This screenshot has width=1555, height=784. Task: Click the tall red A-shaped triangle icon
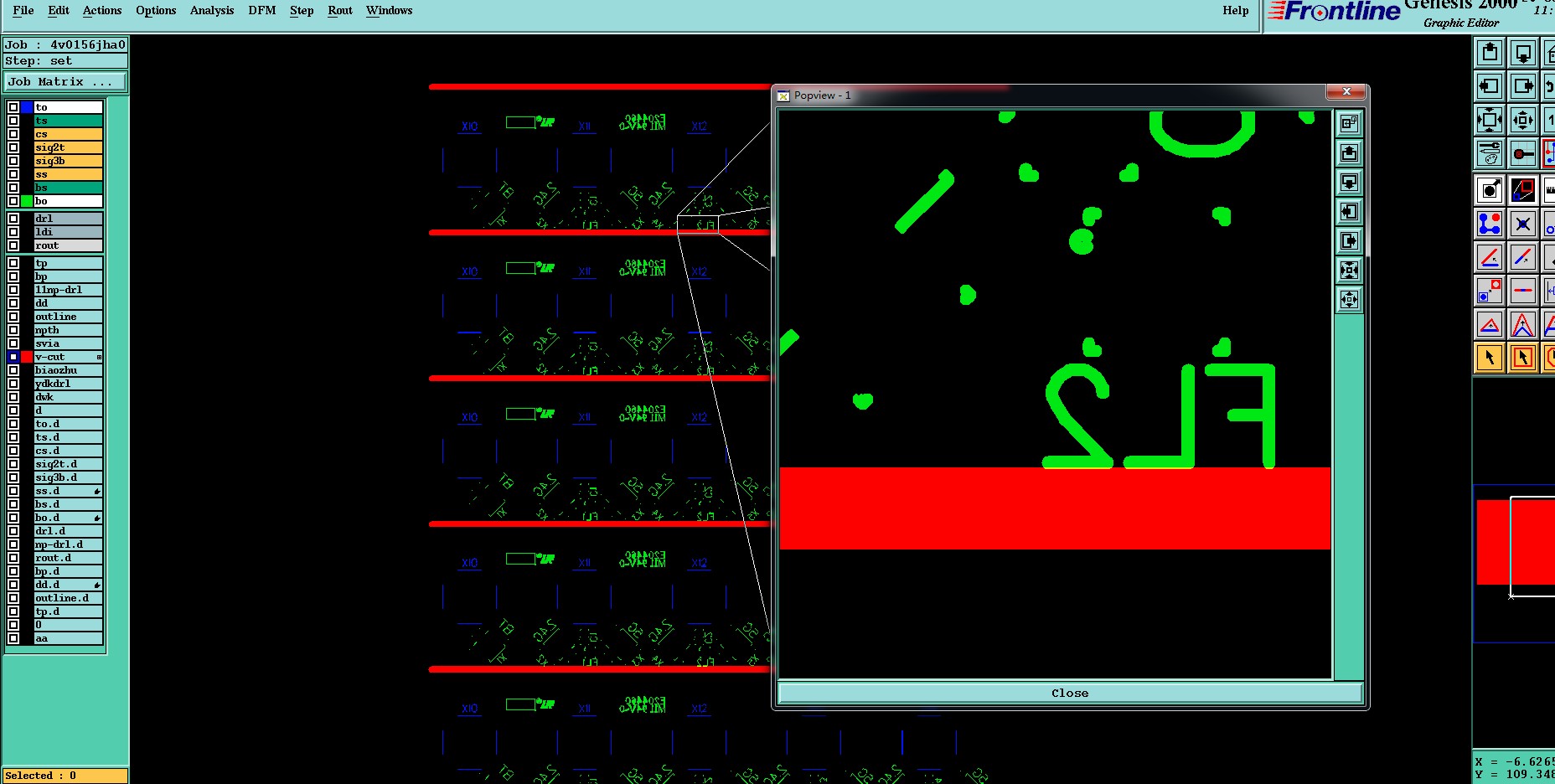(1523, 324)
